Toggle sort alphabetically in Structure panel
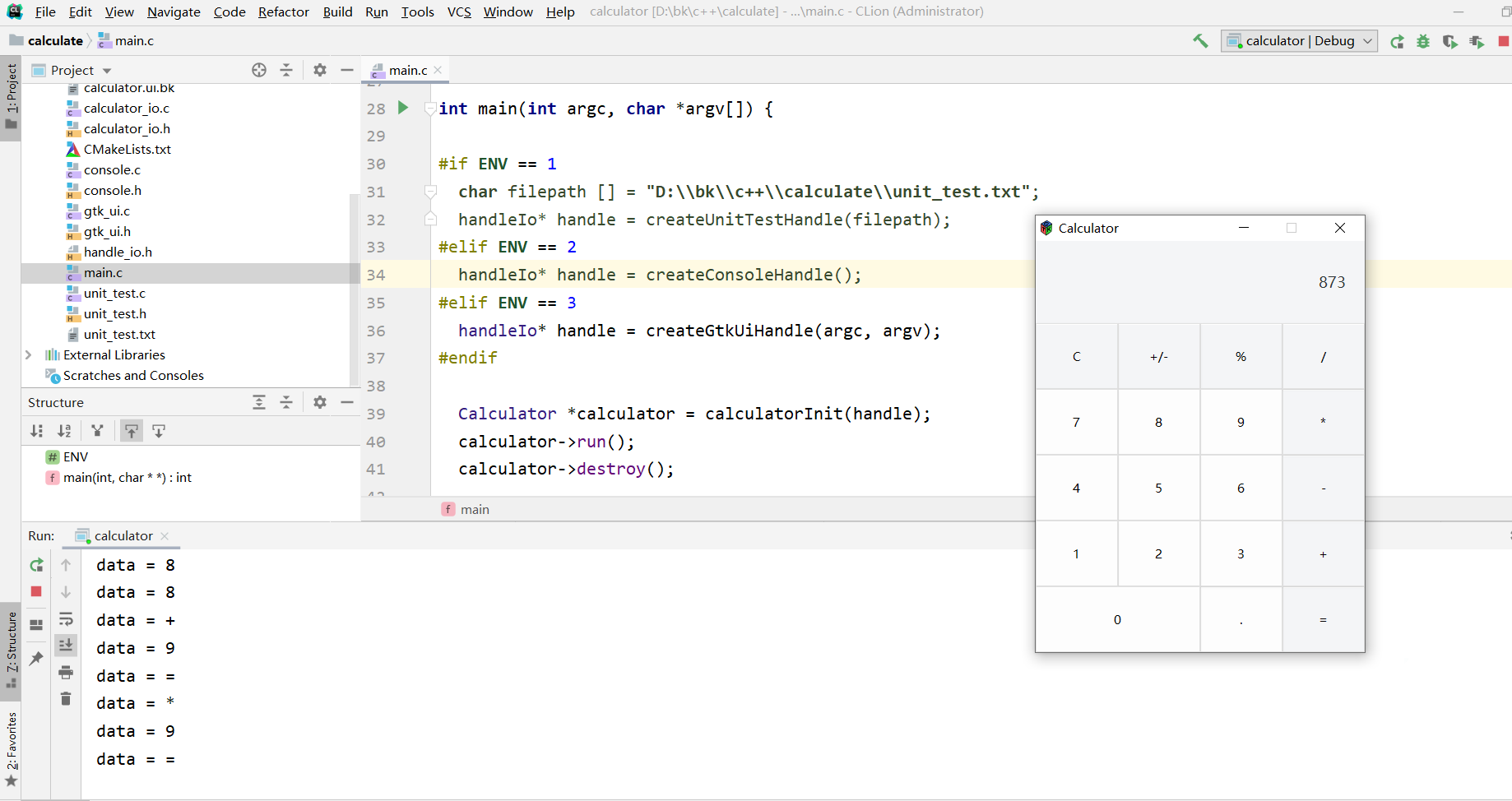The height and width of the screenshot is (801, 1512). pos(64,431)
